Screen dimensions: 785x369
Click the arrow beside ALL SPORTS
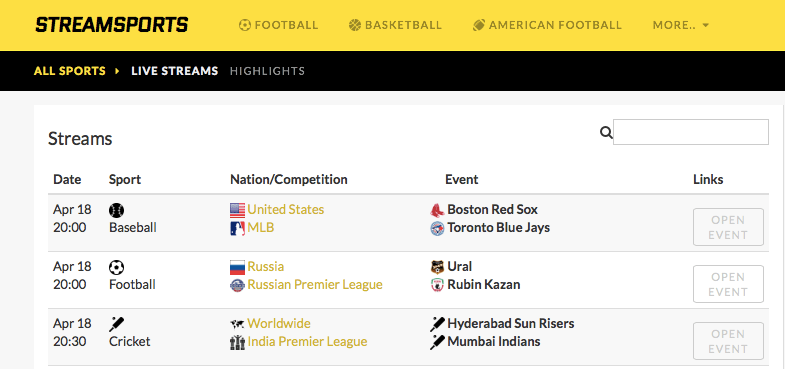(117, 71)
